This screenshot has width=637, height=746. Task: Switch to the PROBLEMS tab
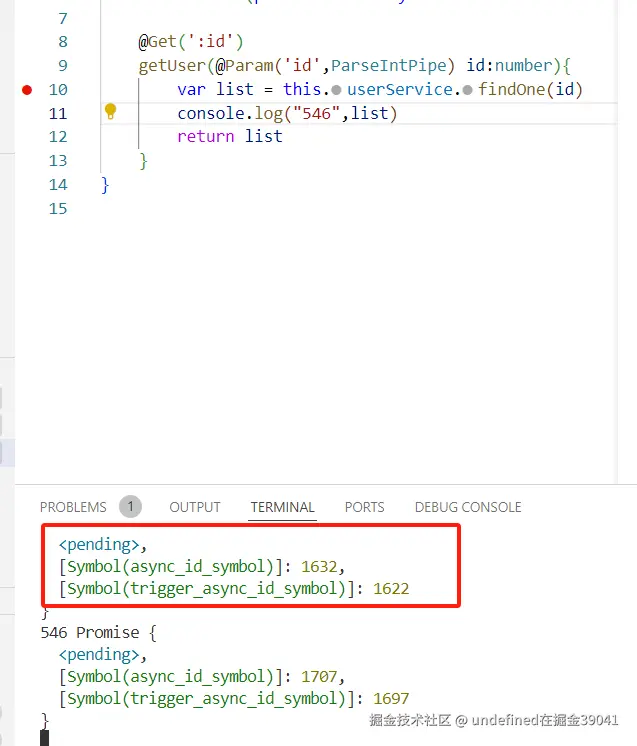[x=73, y=507]
